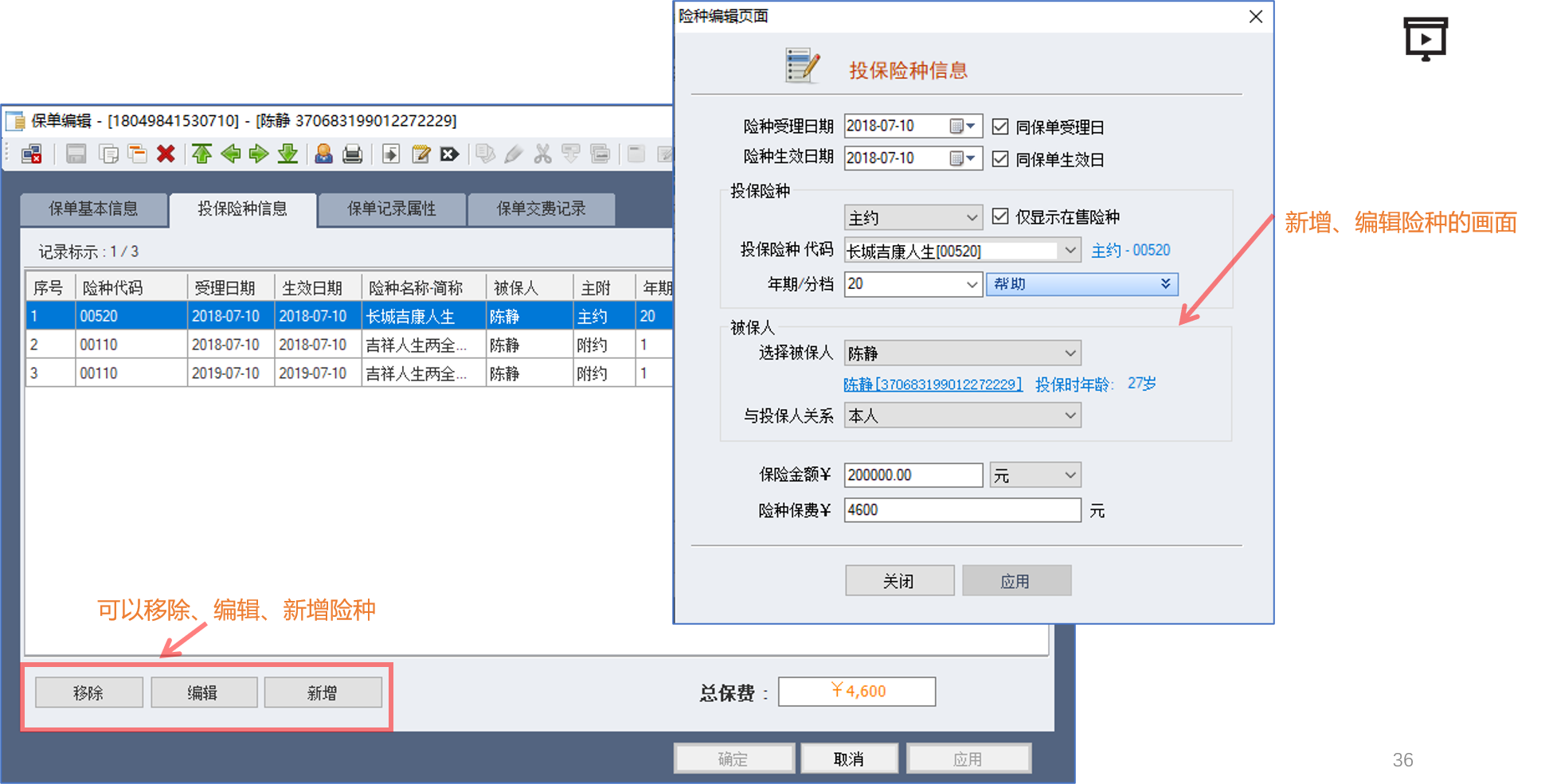Expand the 选择被保人 dropdown showing 陈静
1545x784 pixels.
(962, 353)
